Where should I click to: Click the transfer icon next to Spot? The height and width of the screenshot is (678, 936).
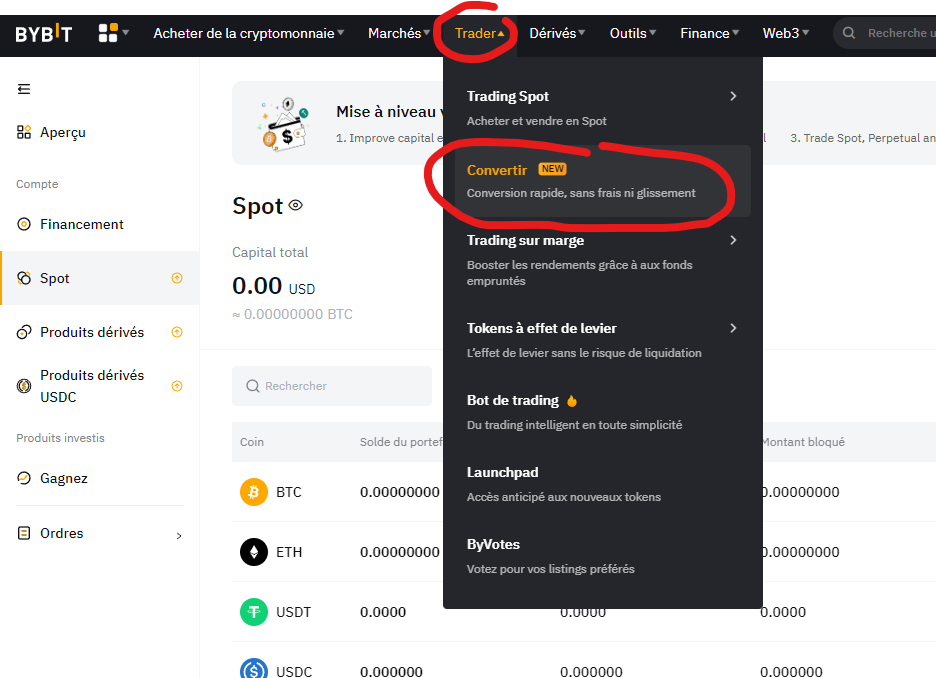[177, 278]
